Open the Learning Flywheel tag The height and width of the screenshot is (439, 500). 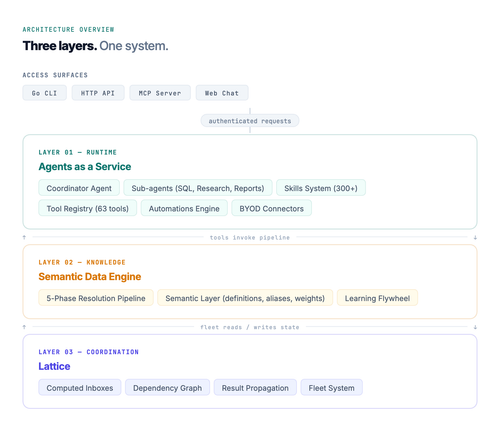tap(377, 298)
